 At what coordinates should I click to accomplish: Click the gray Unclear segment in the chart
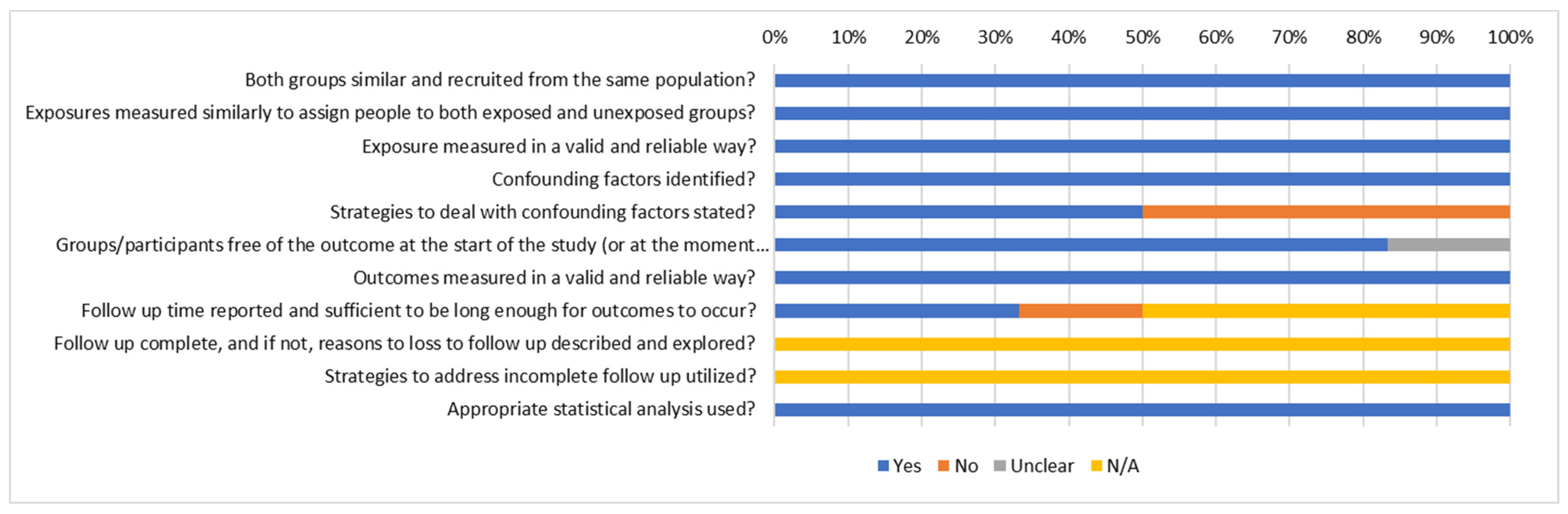click(1448, 245)
